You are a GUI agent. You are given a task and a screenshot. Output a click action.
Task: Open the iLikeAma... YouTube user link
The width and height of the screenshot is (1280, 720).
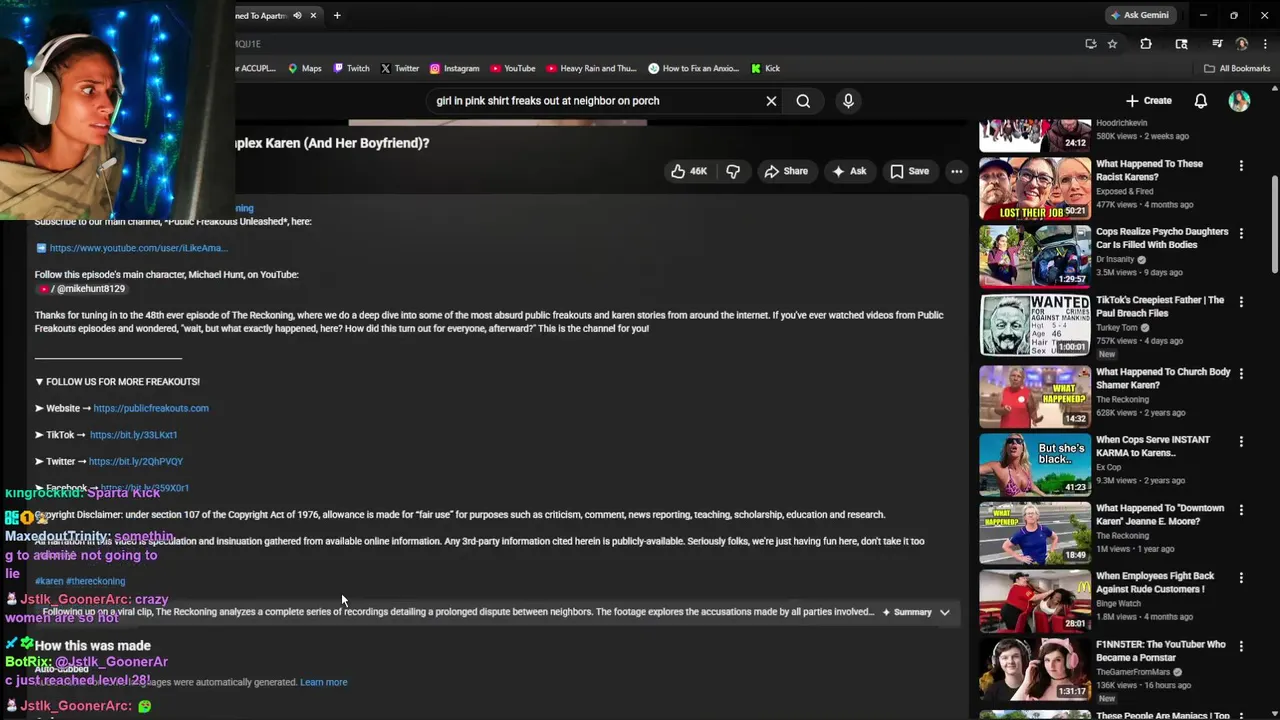click(x=138, y=248)
